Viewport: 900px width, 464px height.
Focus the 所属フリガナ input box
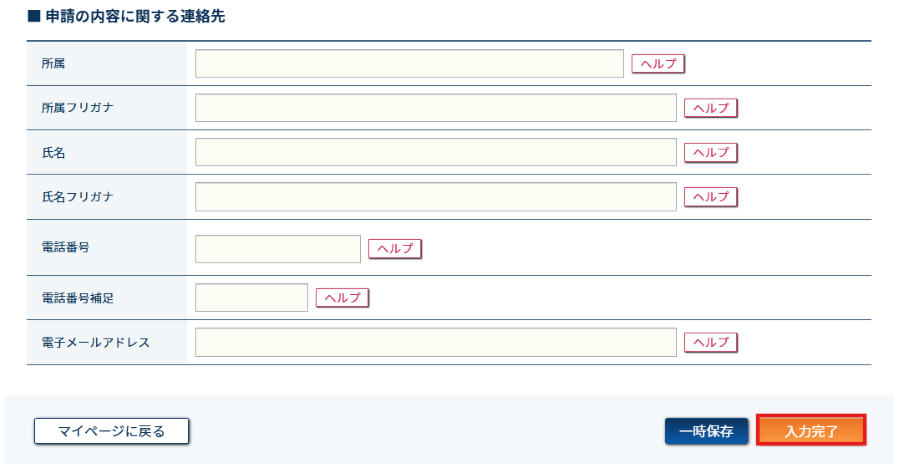[435, 108]
